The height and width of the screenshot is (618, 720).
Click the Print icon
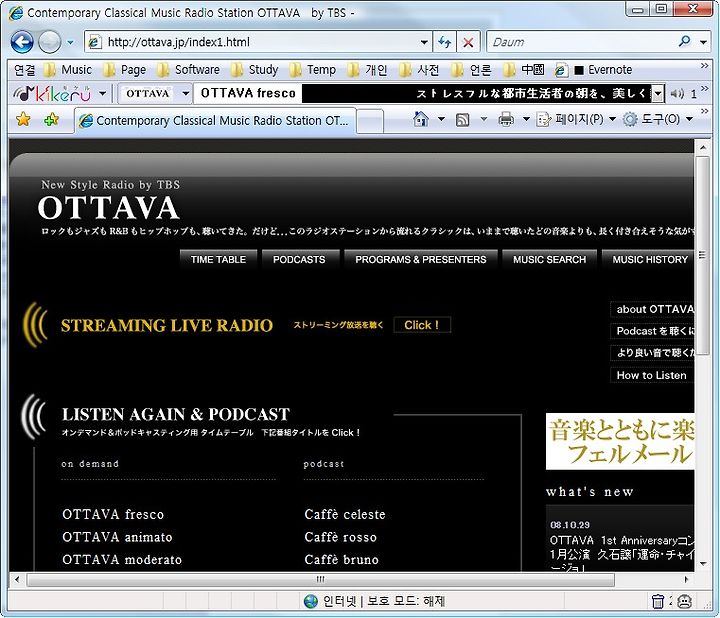click(x=506, y=120)
